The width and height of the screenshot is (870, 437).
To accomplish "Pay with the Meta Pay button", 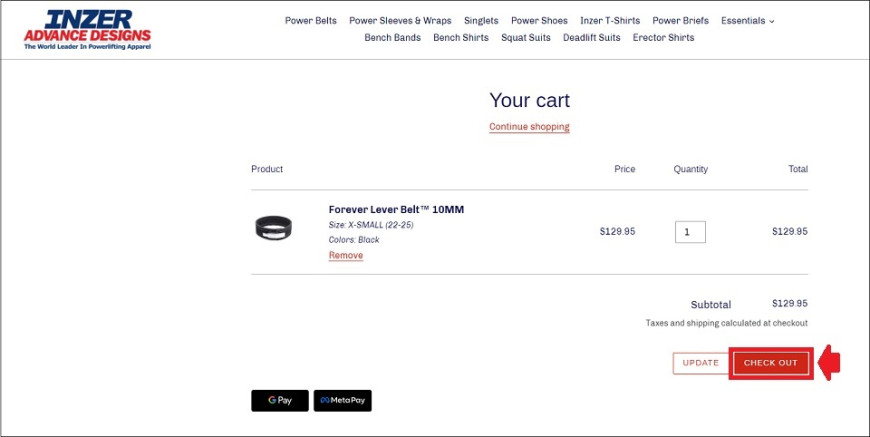I will point(342,400).
